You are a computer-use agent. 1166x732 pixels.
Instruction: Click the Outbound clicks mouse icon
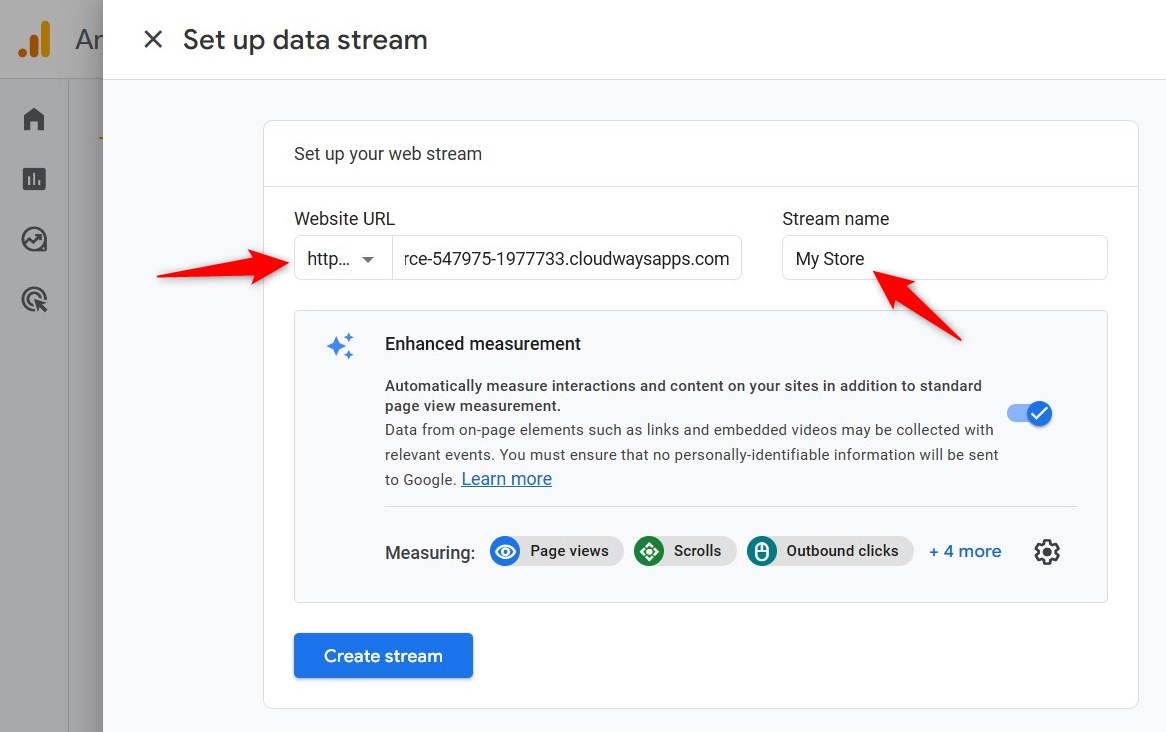pyautogui.click(x=761, y=551)
